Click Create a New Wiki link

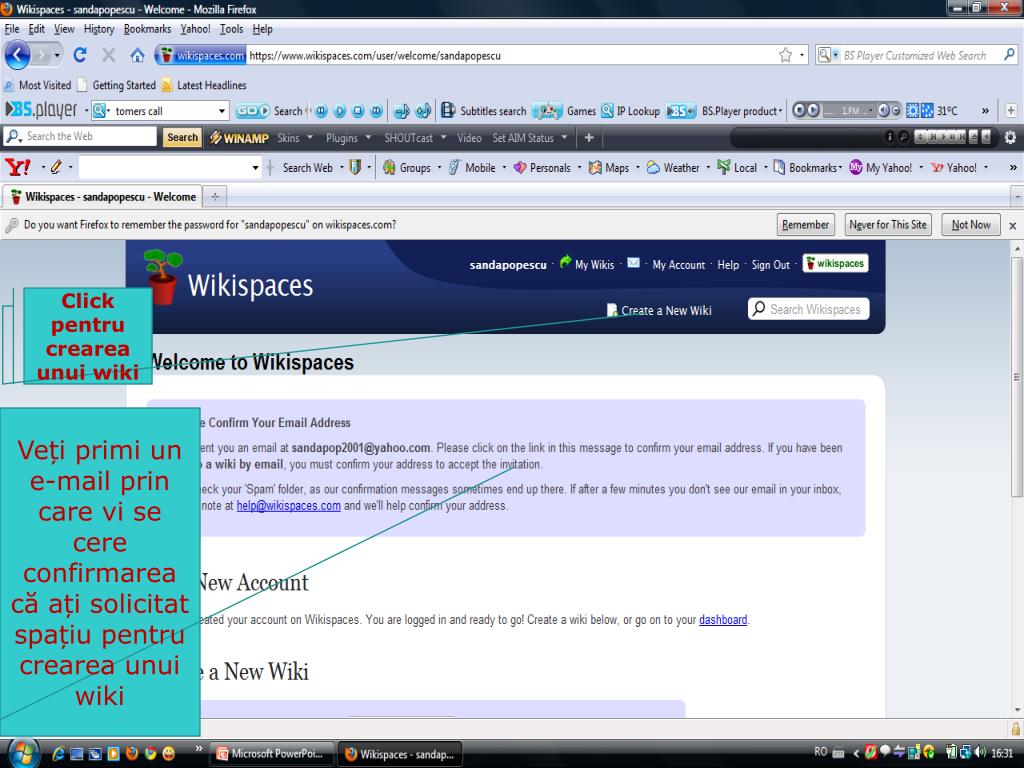click(x=659, y=310)
